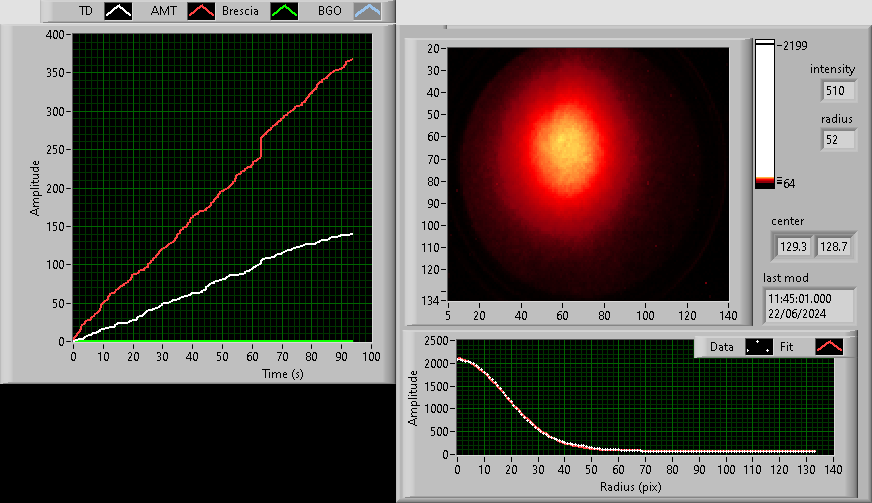Click the intensity value field showing 510
The width and height of the screenshot is (872, 503).
[x=838, y=91]
